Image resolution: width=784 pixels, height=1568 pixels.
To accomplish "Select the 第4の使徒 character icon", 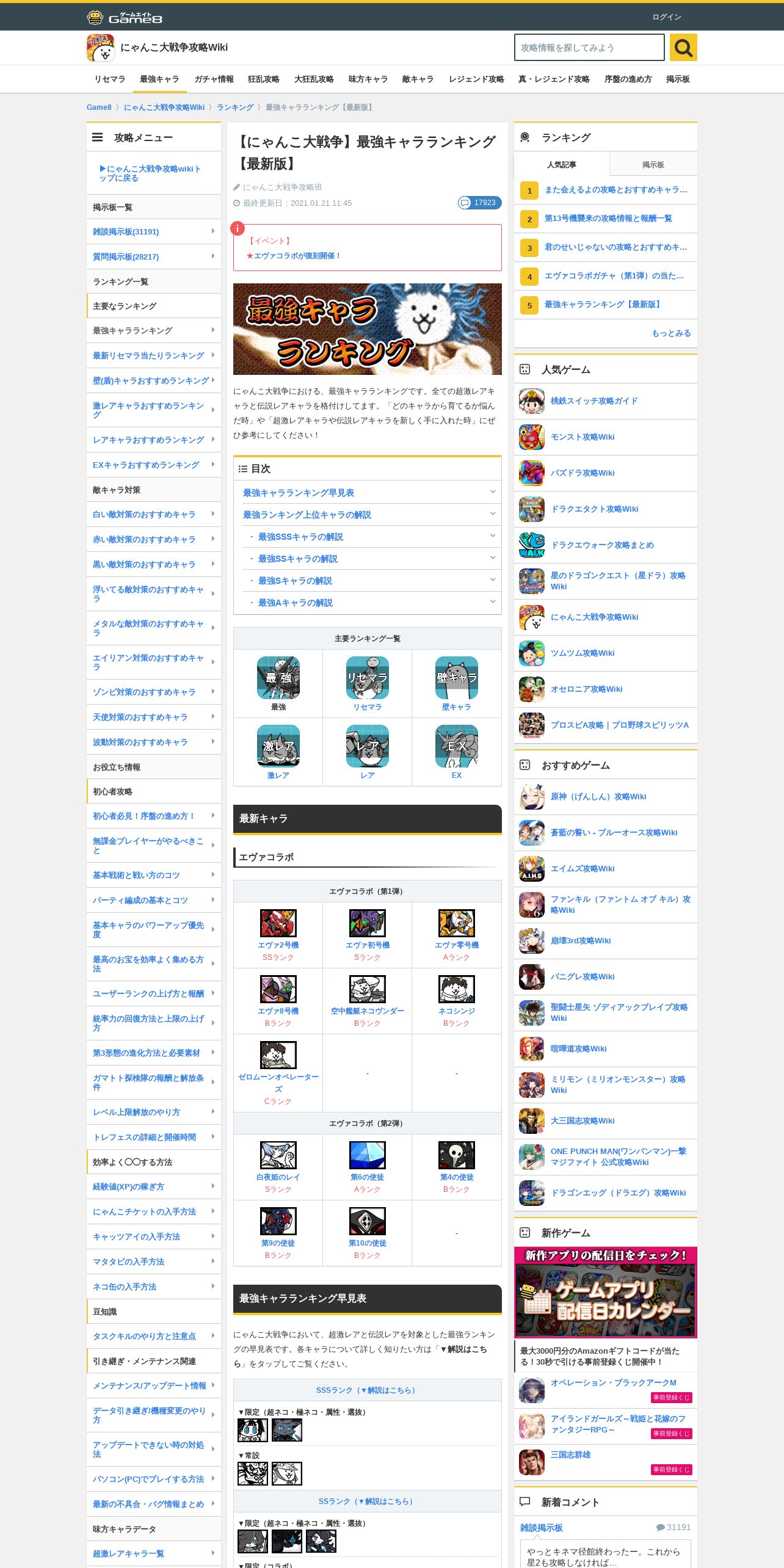I will pyautogui.click(x=457, y=1155).
